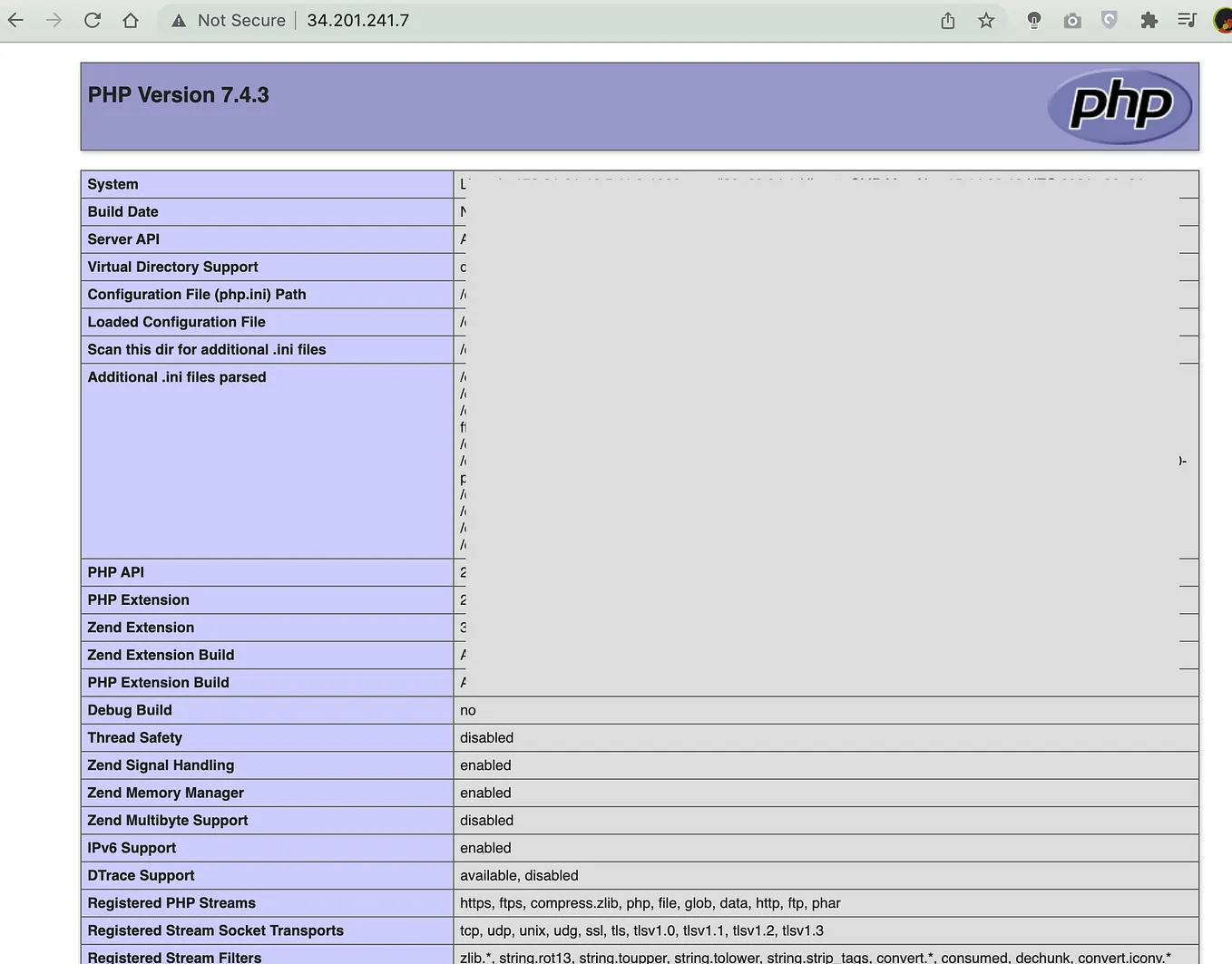Select the PHP API row label
The image size is (1232, 964).
[x=116, y=572]
